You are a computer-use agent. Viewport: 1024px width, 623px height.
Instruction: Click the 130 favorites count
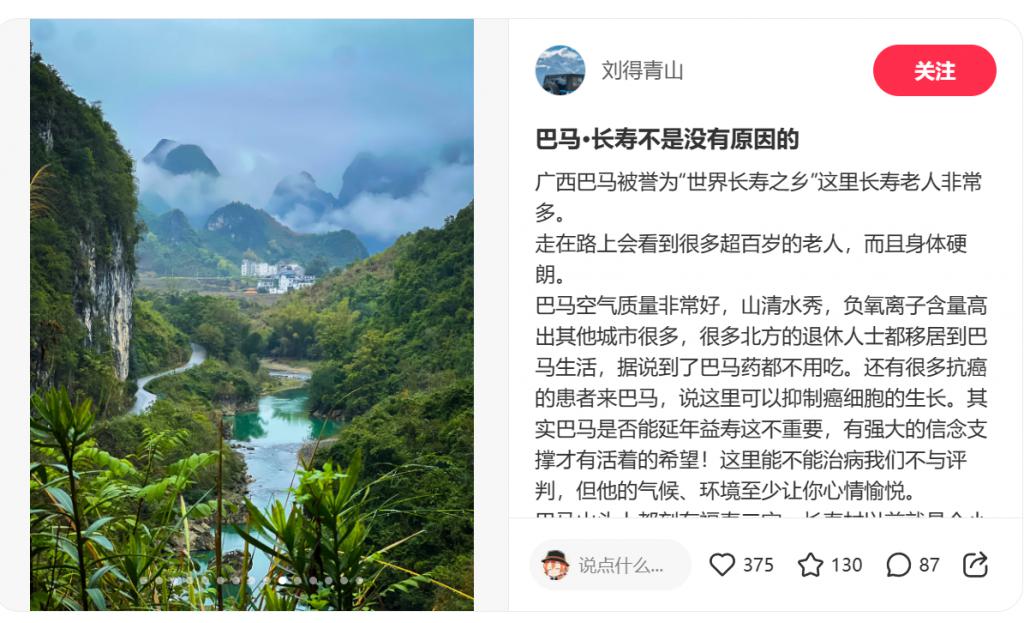tap(846, 565)
